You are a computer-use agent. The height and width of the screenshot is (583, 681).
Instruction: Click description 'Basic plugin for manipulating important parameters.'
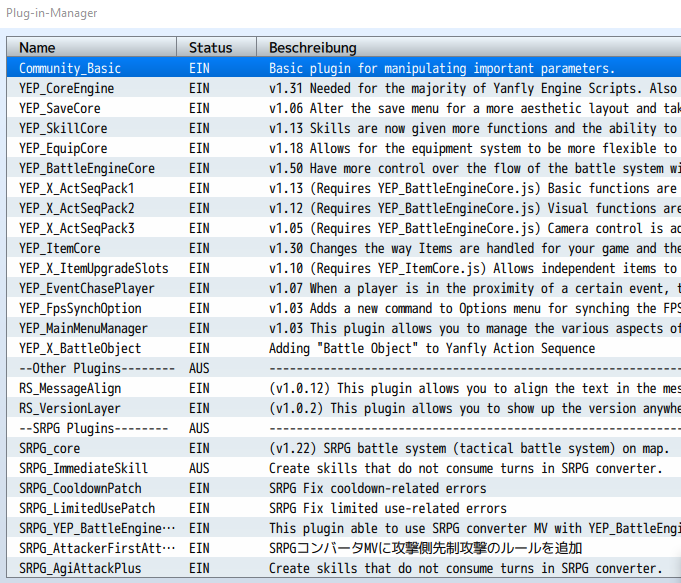tap(442, 68)
